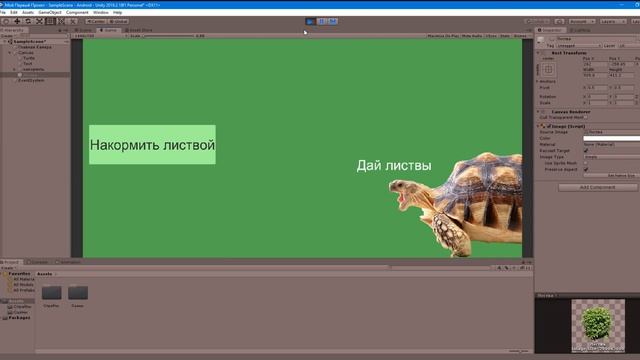
Task: Click the Game view Scale slider
Action: (168, 36)
